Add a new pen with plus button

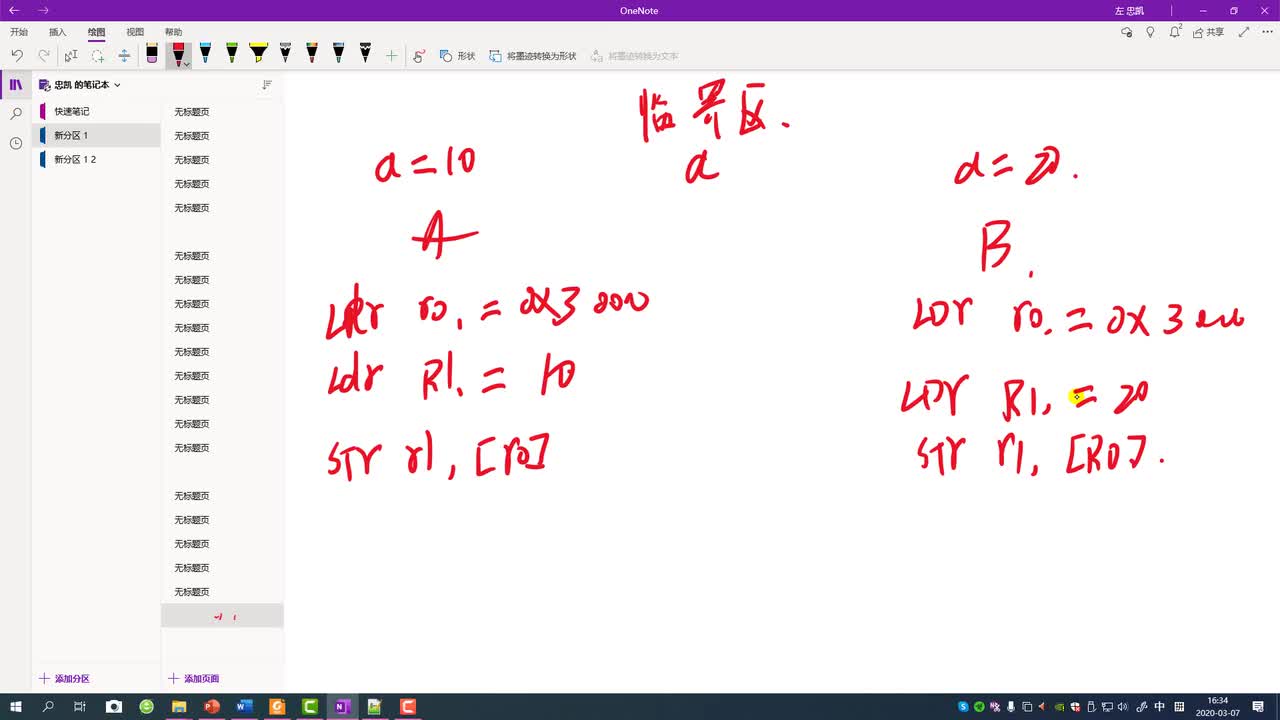click(x=391, y=56)
